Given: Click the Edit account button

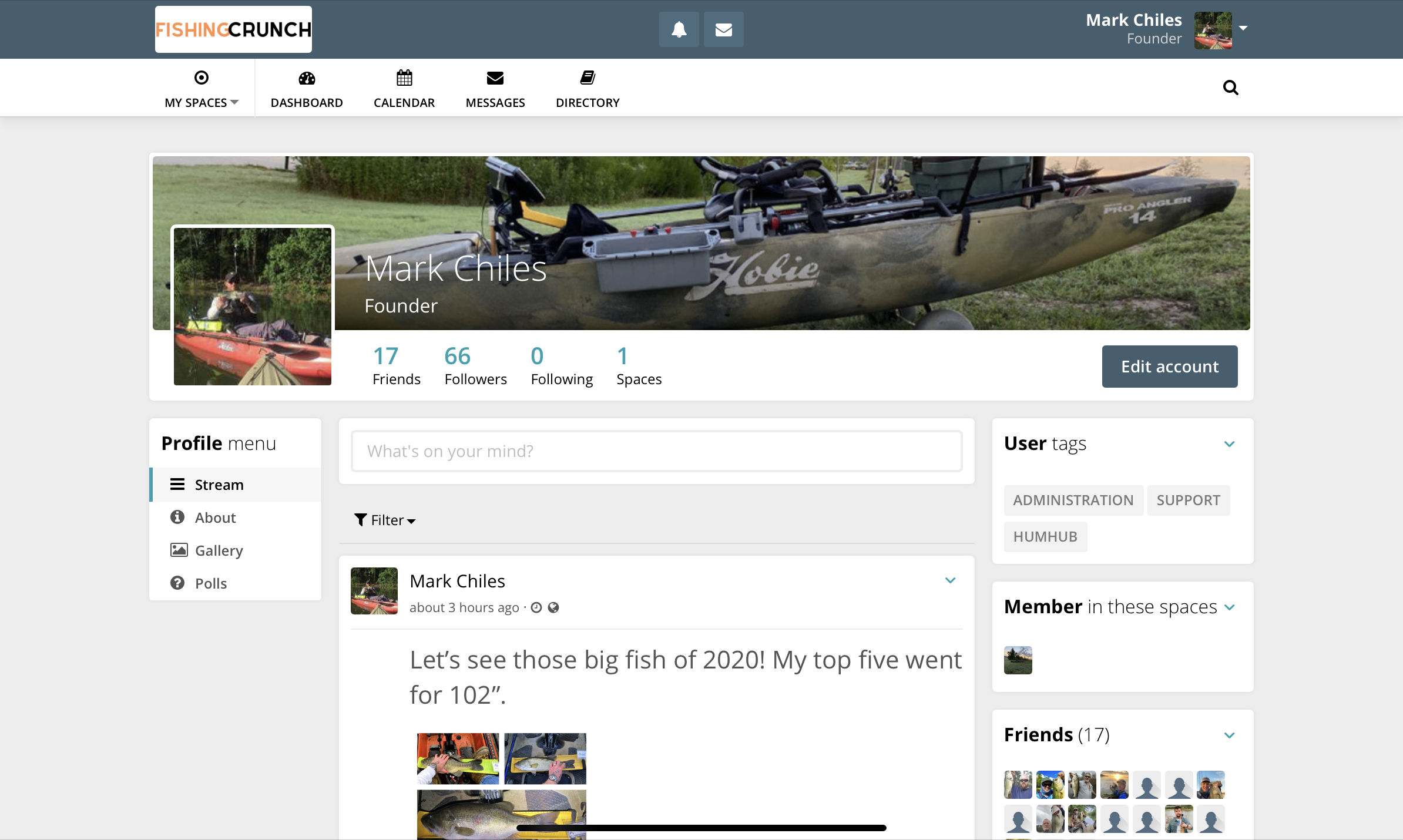Looking at the screenshot, I should click(x=1169, y=366).
